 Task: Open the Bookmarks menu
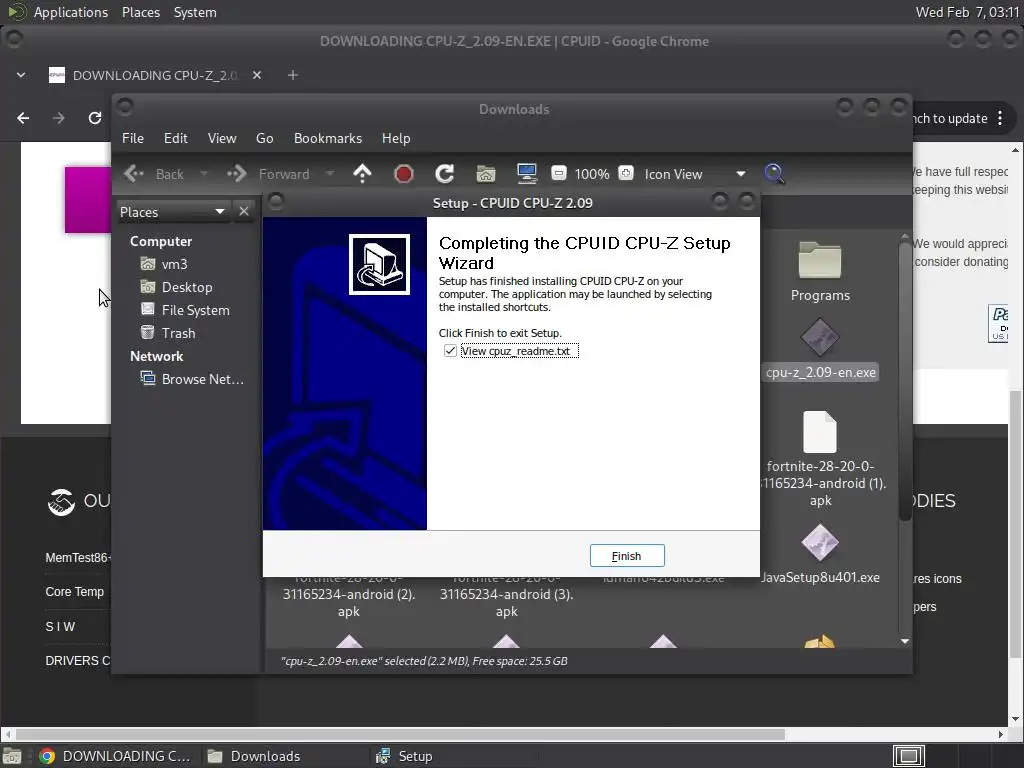tap(328, 138)
